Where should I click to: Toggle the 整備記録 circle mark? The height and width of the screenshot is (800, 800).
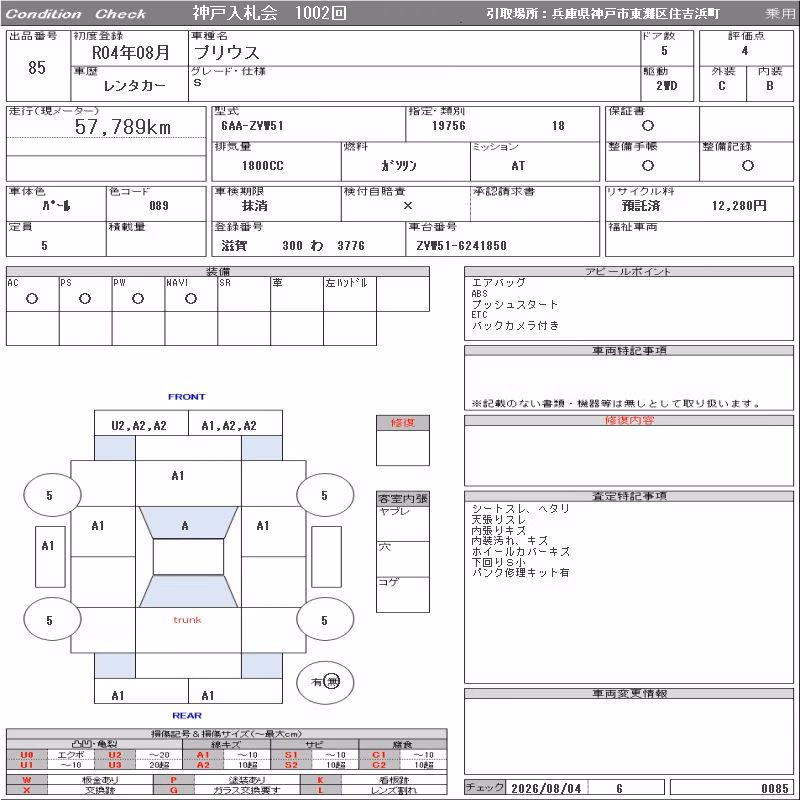click(x=748, y=165)
